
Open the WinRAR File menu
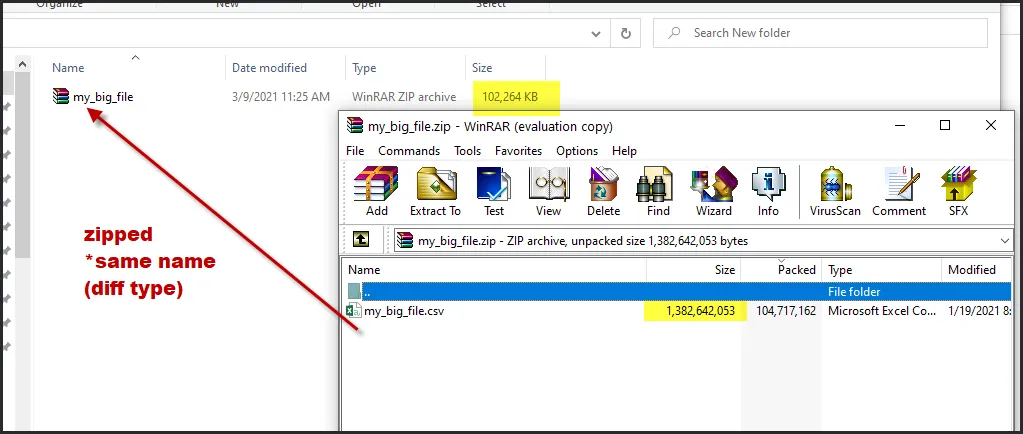coord(355,151)
